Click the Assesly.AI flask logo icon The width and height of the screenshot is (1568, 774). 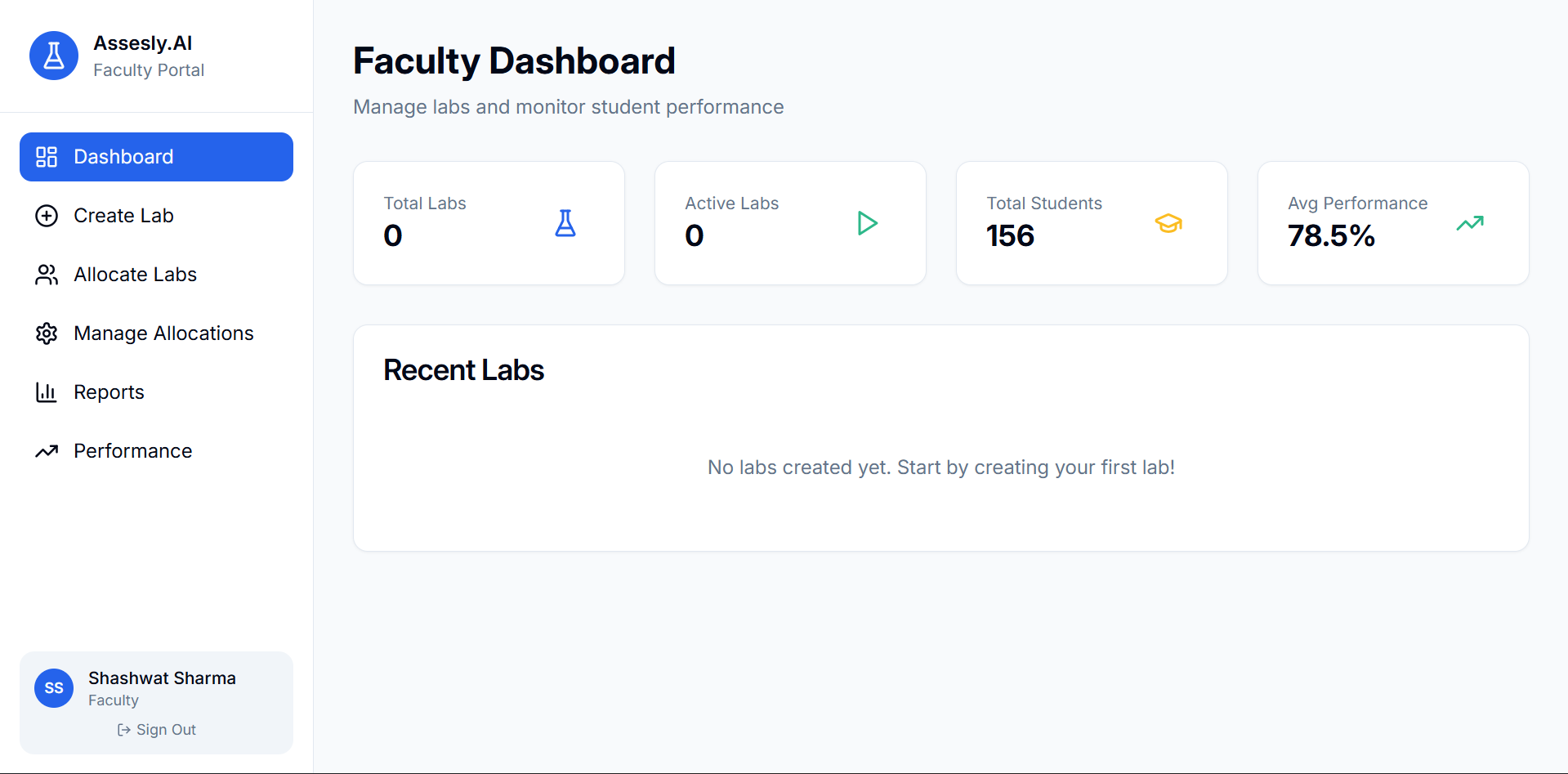54,56
